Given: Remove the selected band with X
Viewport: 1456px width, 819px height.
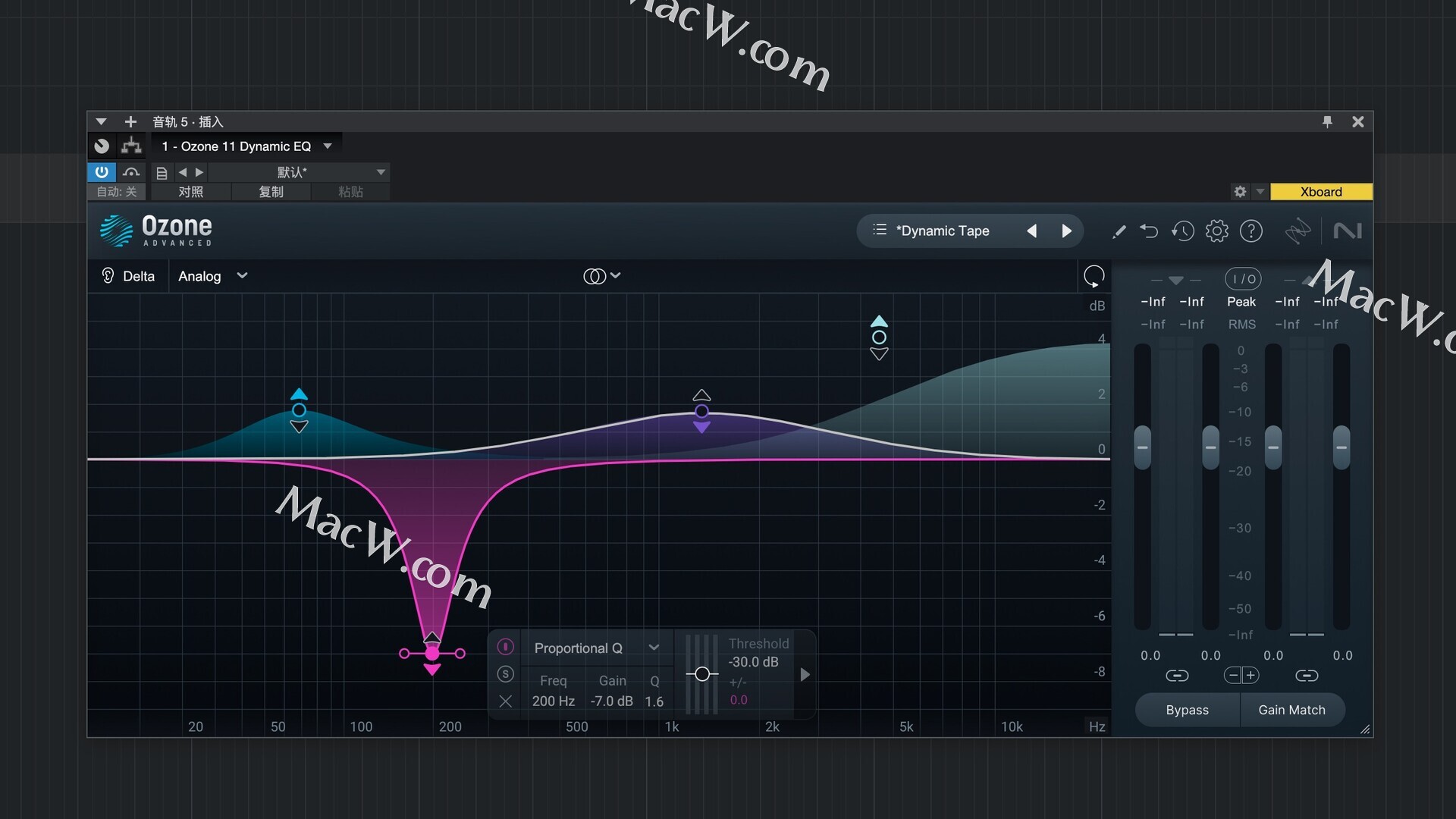Looking at the screenshot, I should 505,701.
